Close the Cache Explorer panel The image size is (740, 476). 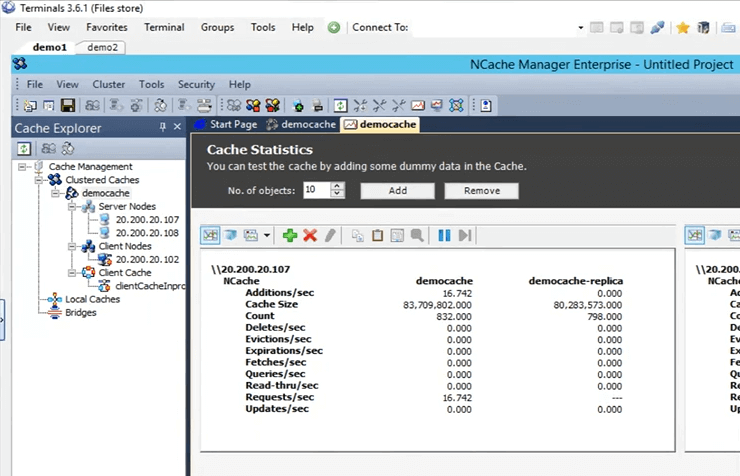tap(177, 126)
